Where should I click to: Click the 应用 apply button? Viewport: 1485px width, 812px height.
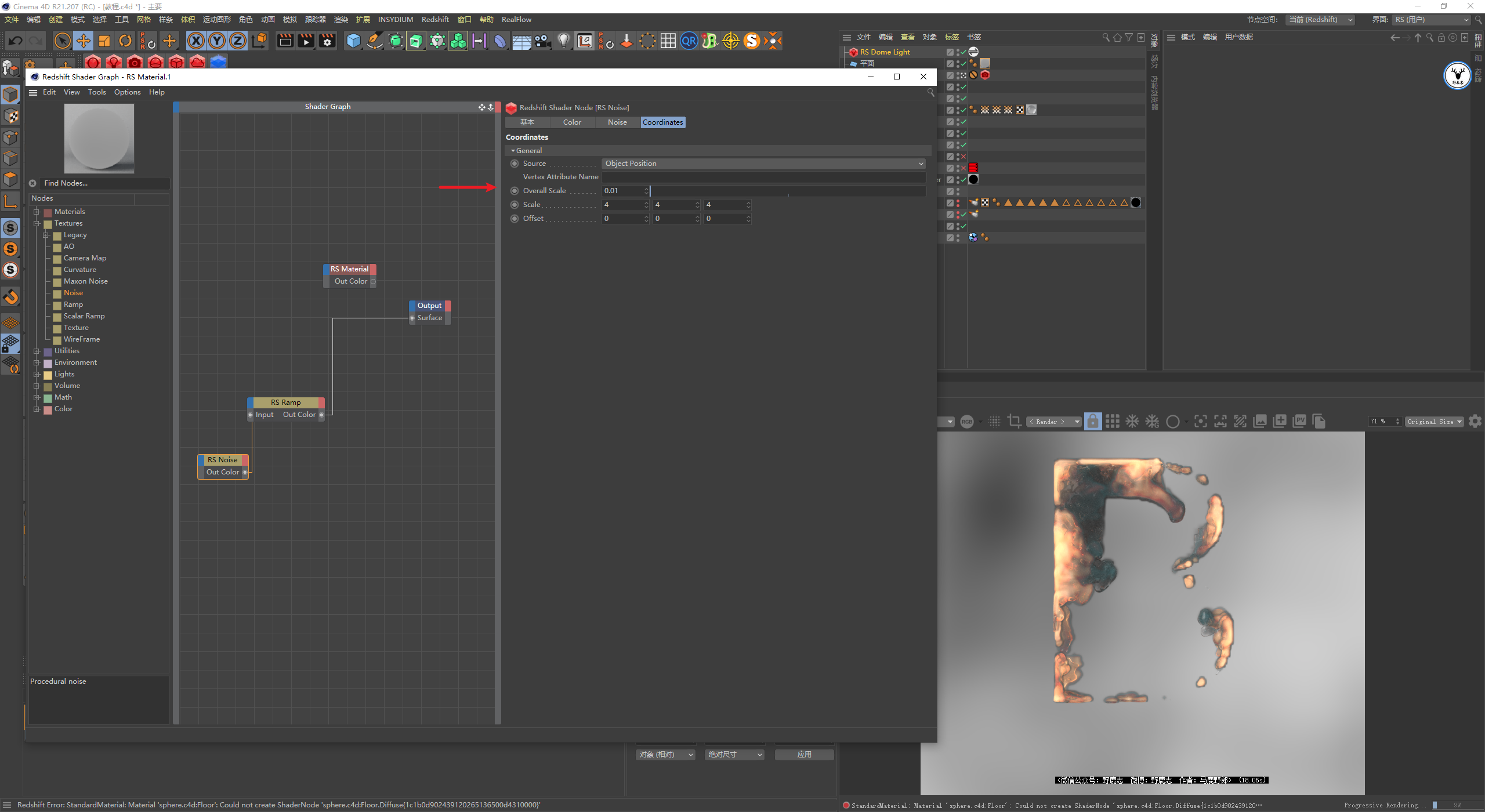[804, 755]
